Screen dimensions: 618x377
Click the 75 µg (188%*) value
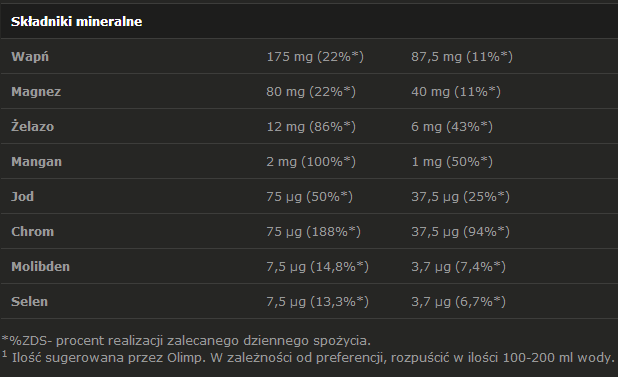tap(313, 232)
